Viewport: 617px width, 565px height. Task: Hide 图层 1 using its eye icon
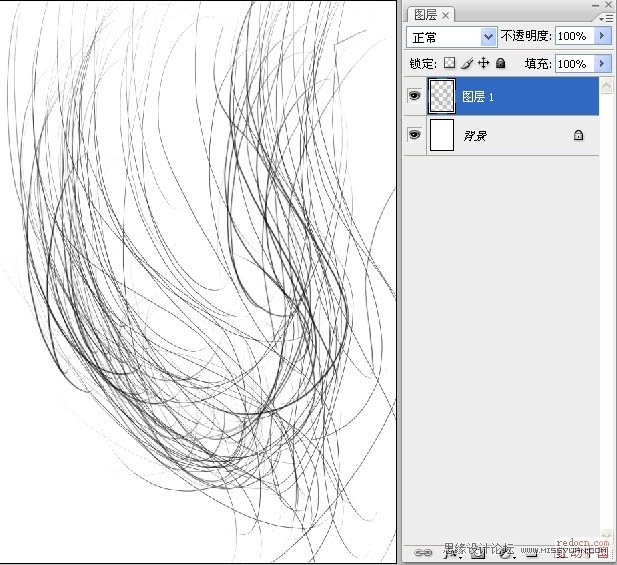[x=414, y=96]
